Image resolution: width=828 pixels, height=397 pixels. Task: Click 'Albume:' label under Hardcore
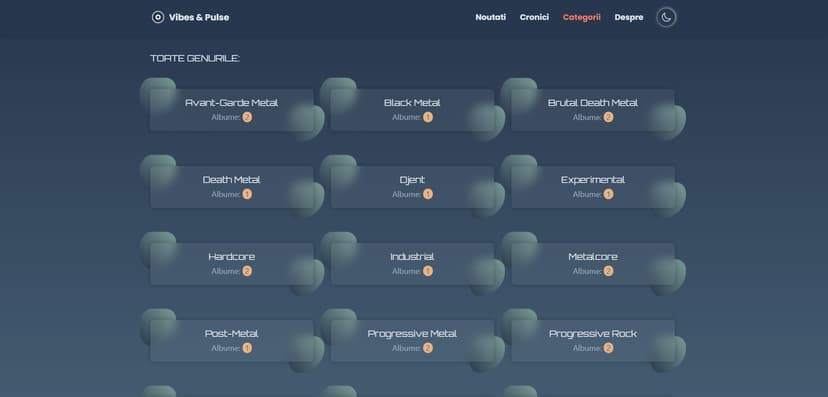click(x=225, y=271)
